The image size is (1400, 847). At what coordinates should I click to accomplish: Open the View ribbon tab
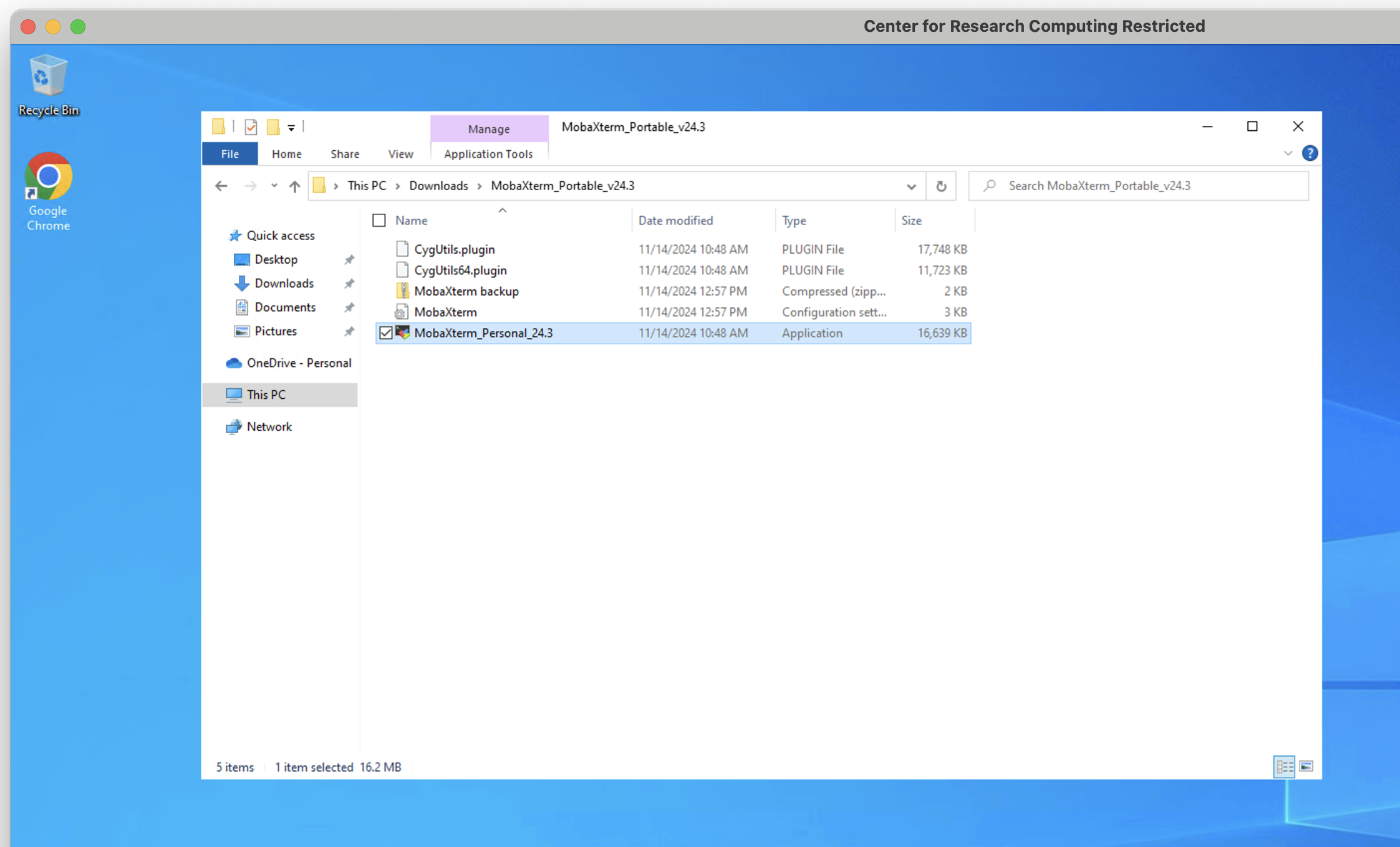400,154
